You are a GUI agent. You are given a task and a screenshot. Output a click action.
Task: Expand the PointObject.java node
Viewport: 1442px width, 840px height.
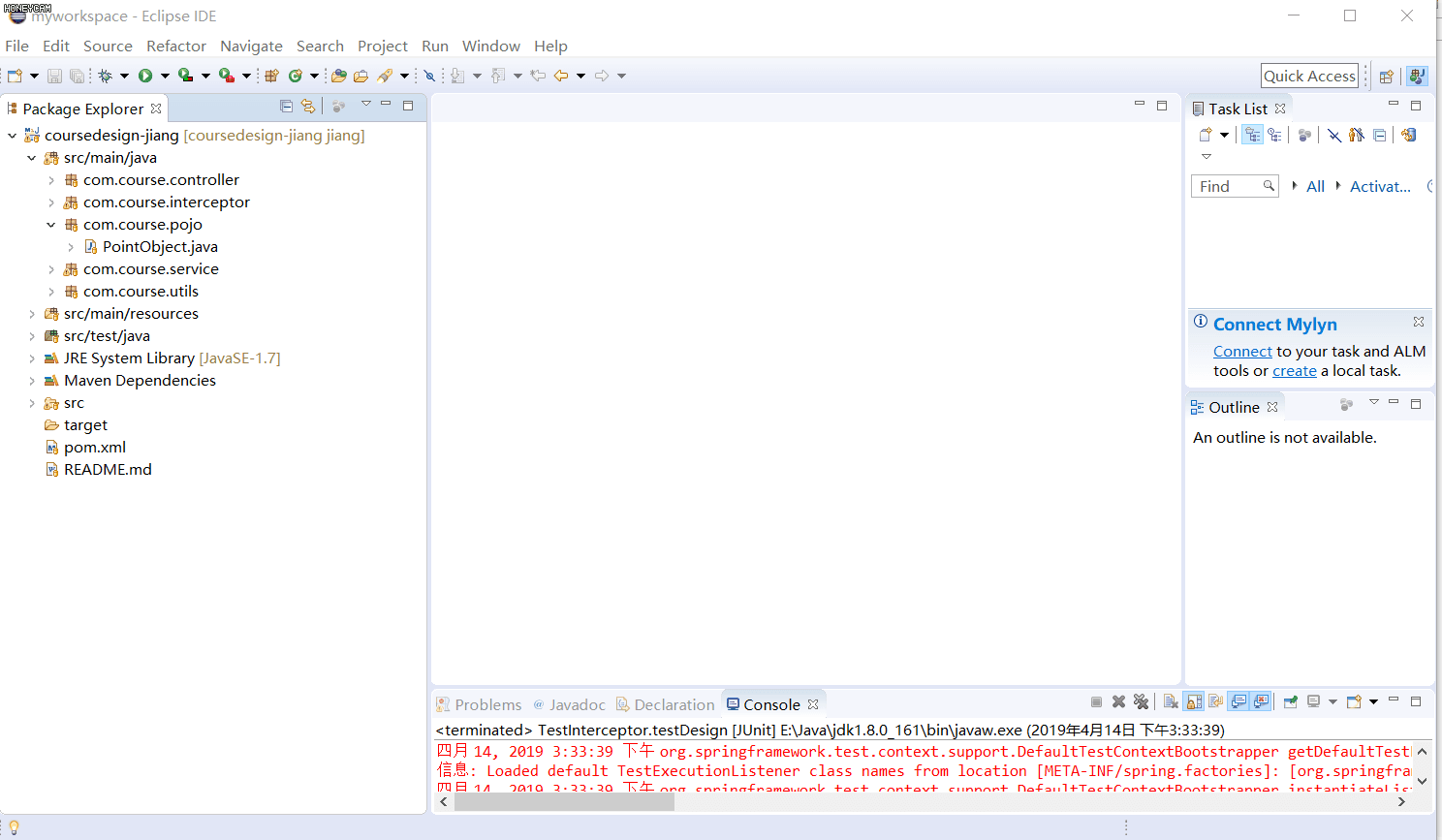(x=71, y=247)
